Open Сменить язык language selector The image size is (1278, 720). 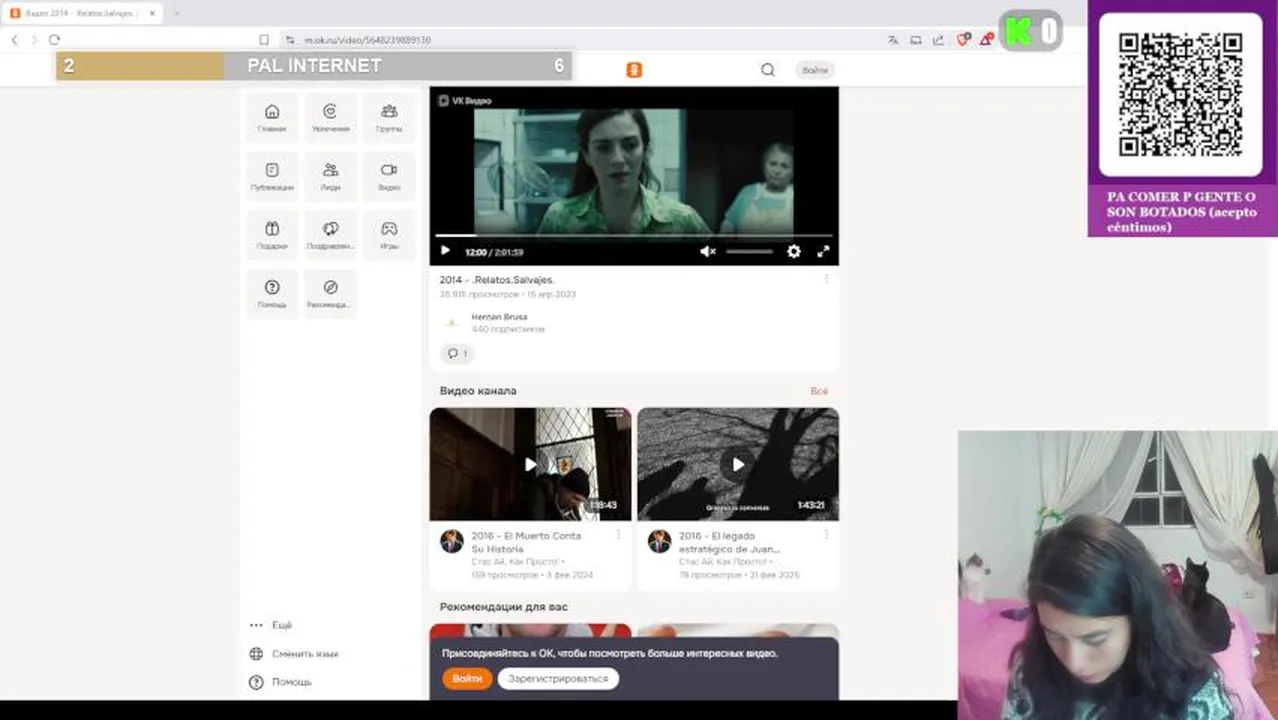point(294,654)
